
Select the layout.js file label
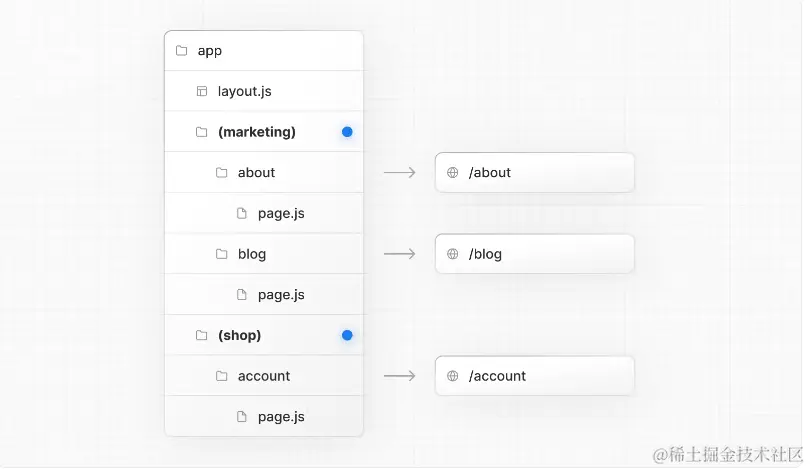point(244,91)
